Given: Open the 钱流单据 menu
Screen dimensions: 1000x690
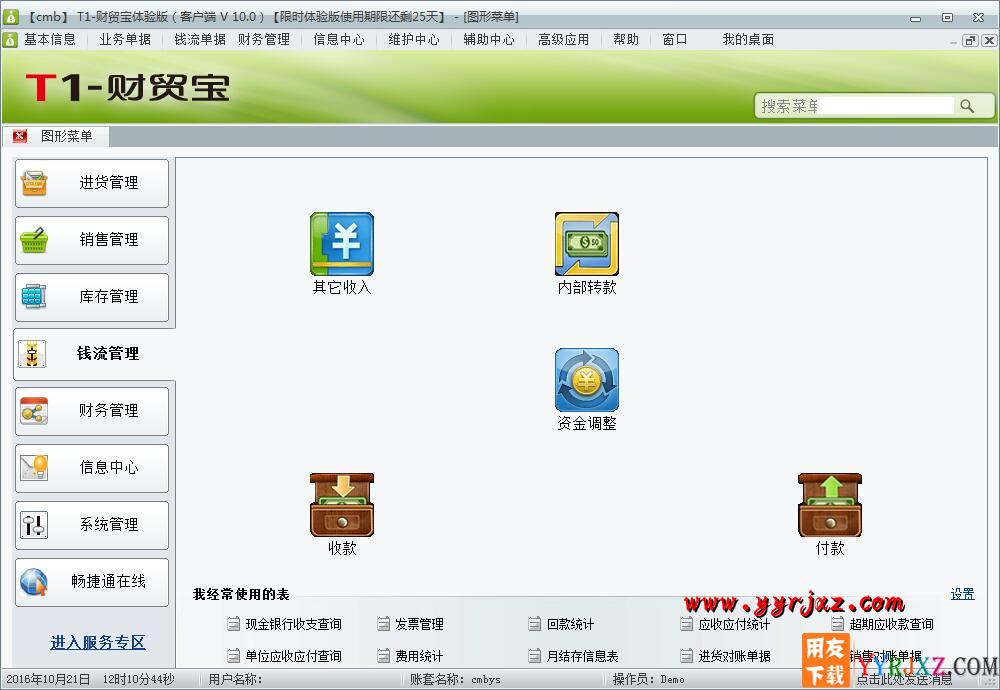Looking at the screenshot, I should click(x=200, y=40).
